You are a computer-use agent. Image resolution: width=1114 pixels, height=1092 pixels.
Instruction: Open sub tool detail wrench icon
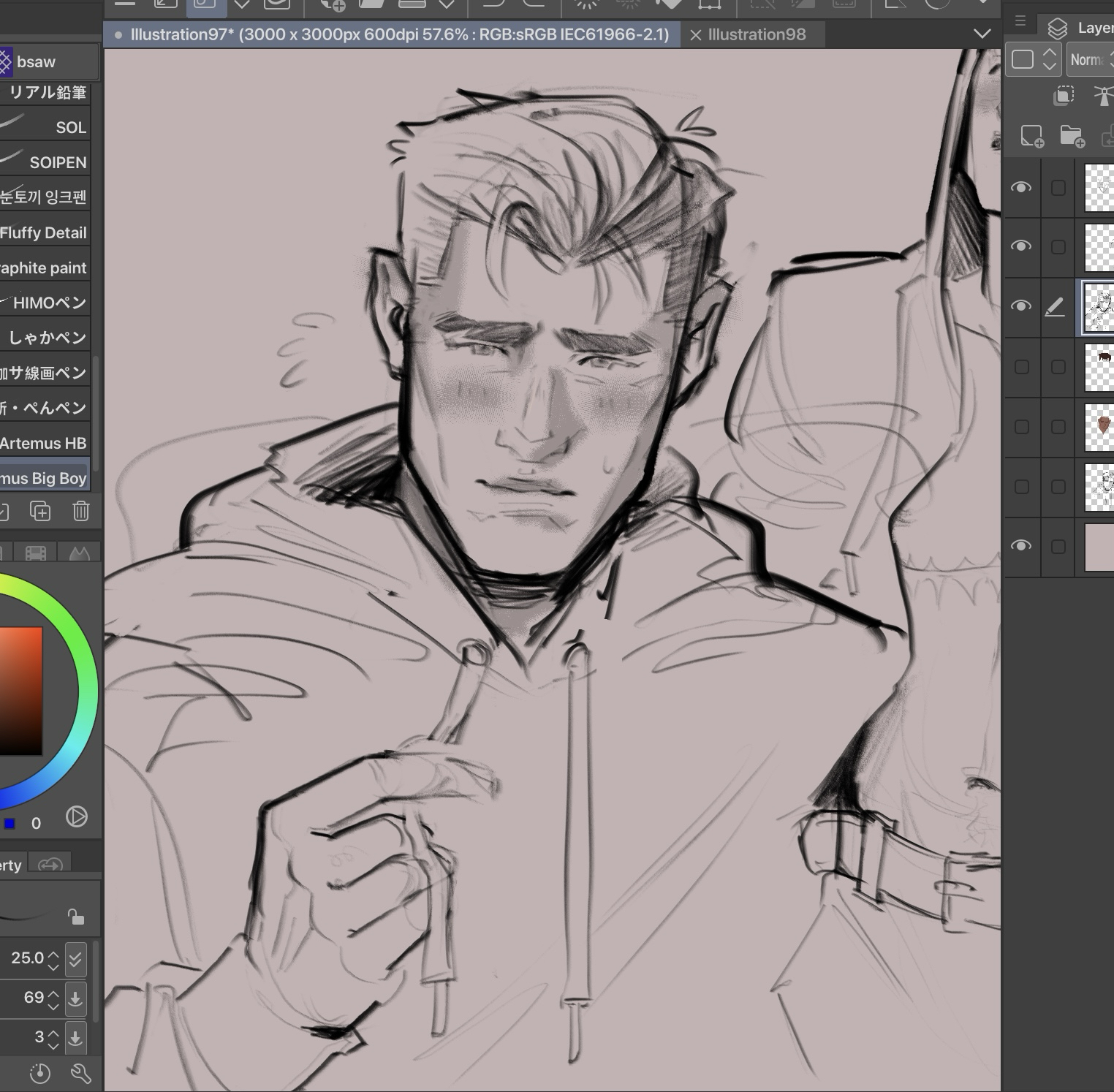pyautogui.click(x=80, y=1073)
